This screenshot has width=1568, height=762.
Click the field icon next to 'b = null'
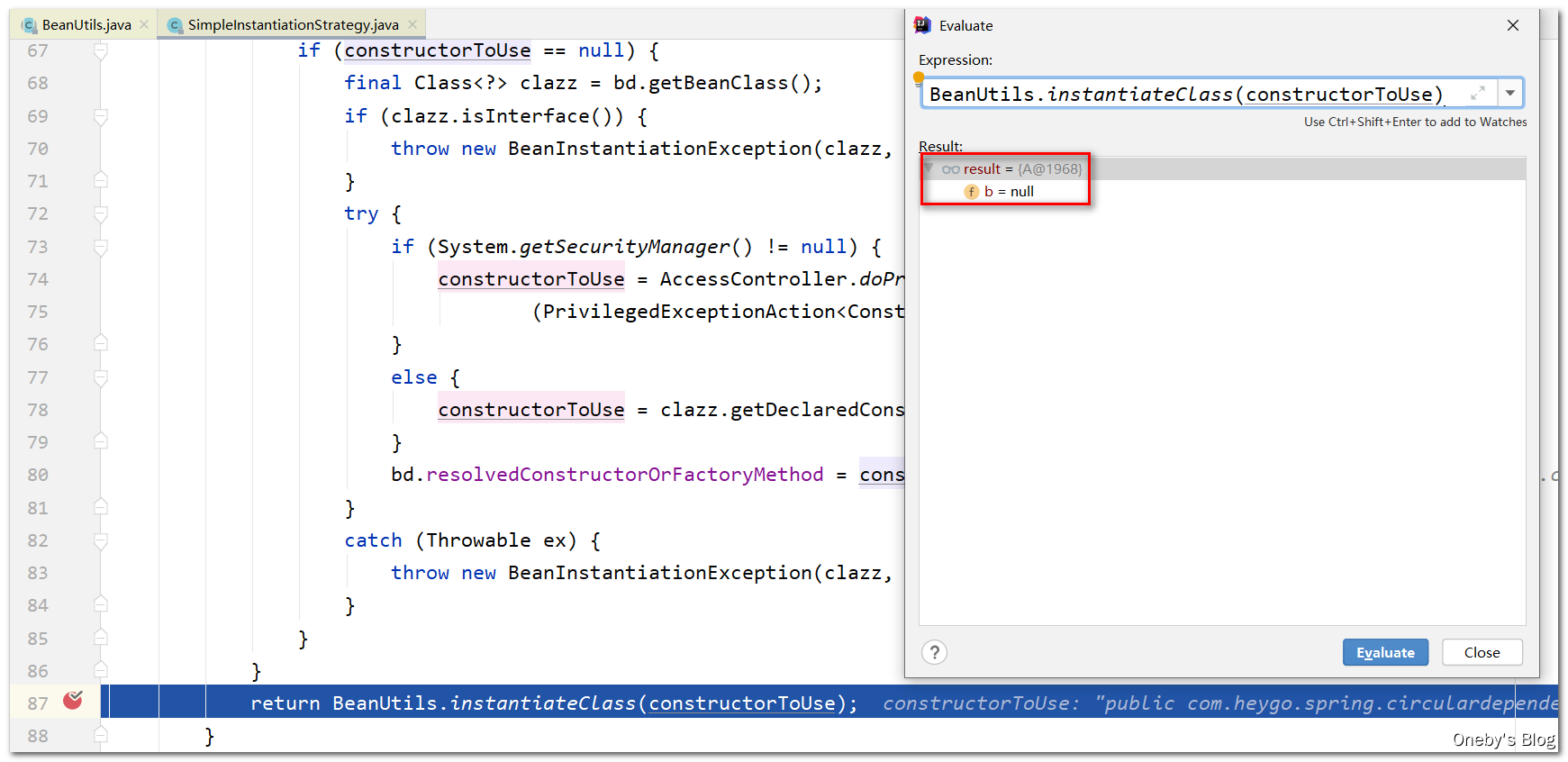point(972,192)
